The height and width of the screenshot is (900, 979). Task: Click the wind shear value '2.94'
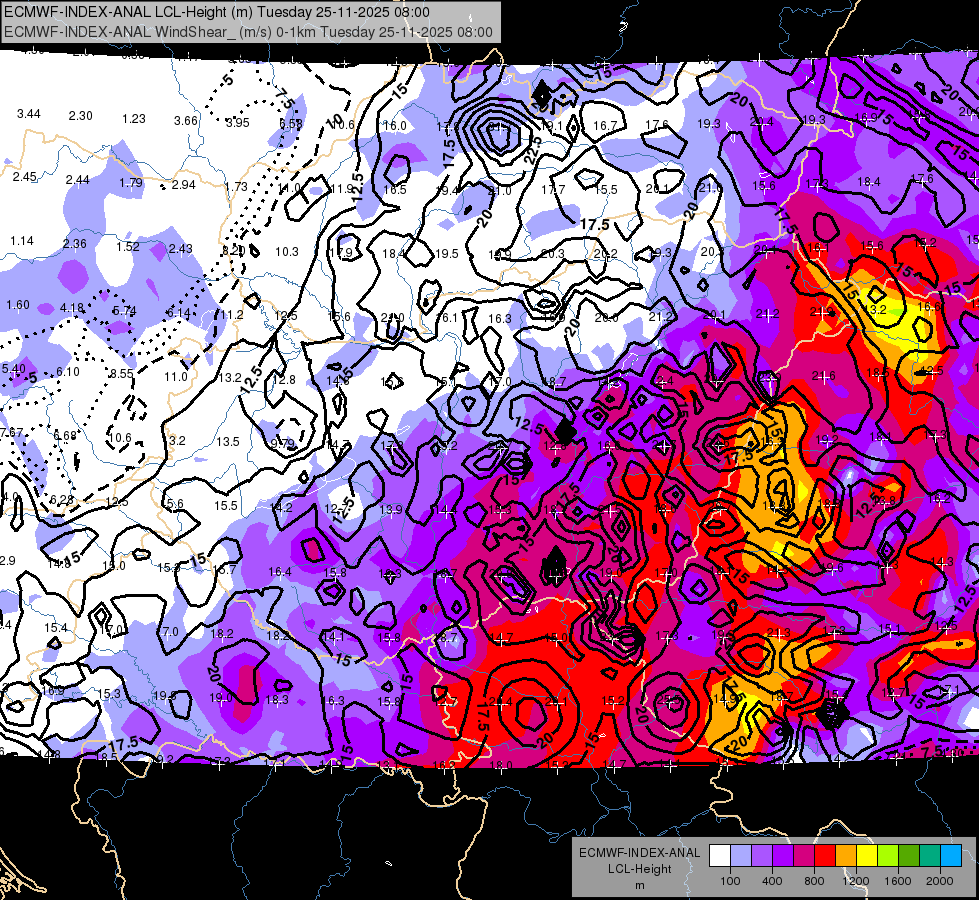coord(184,184)
